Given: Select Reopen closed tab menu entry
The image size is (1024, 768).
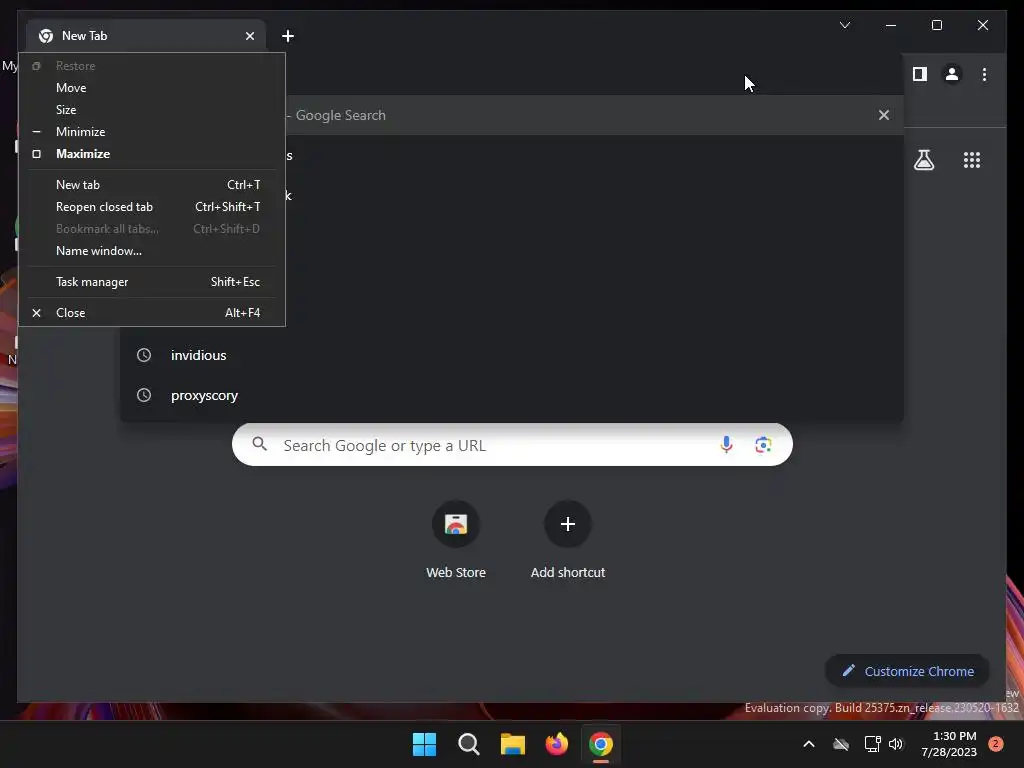Looking at the screenshot, I should [x=152, y=207].
